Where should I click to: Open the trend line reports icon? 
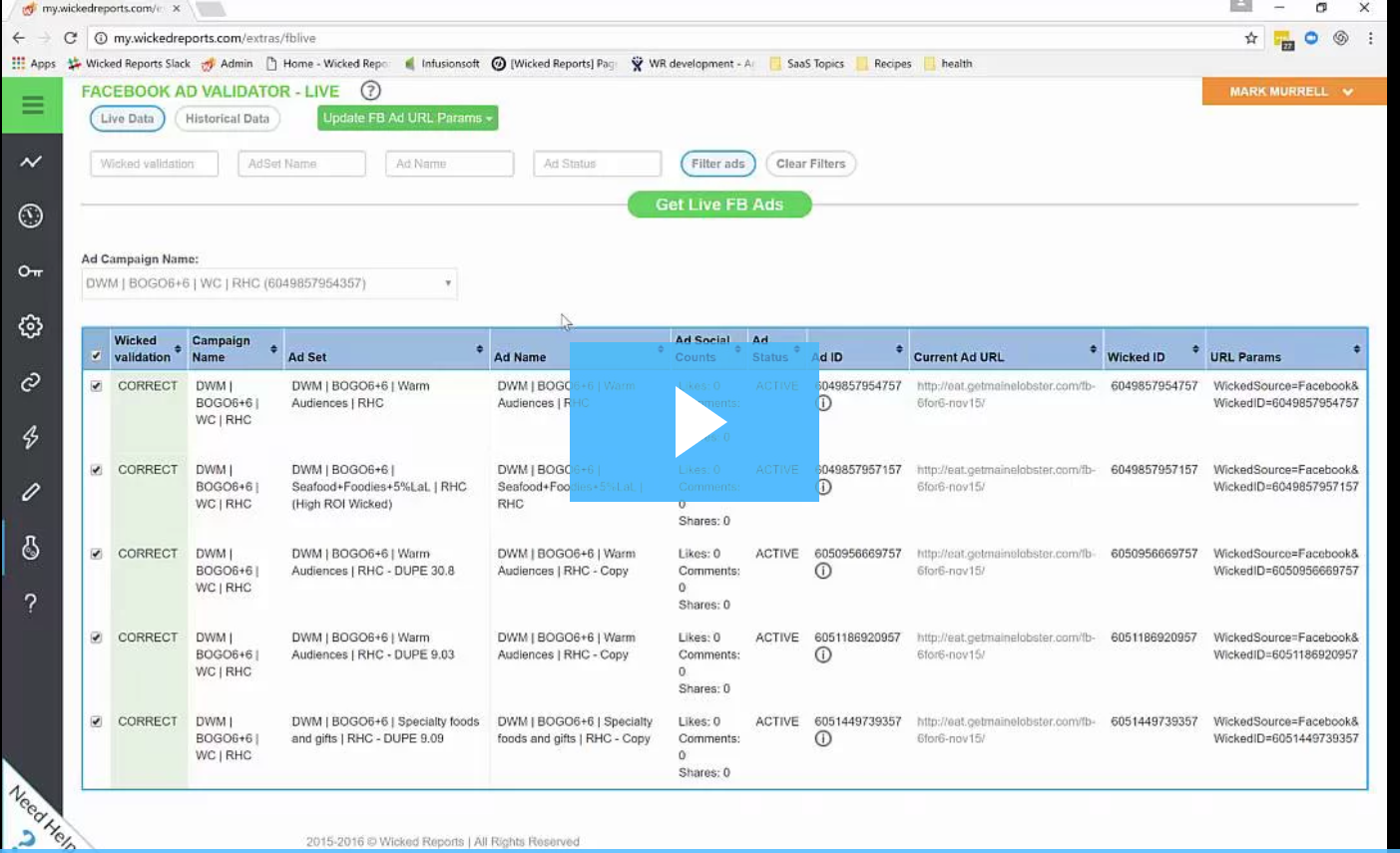31,162
